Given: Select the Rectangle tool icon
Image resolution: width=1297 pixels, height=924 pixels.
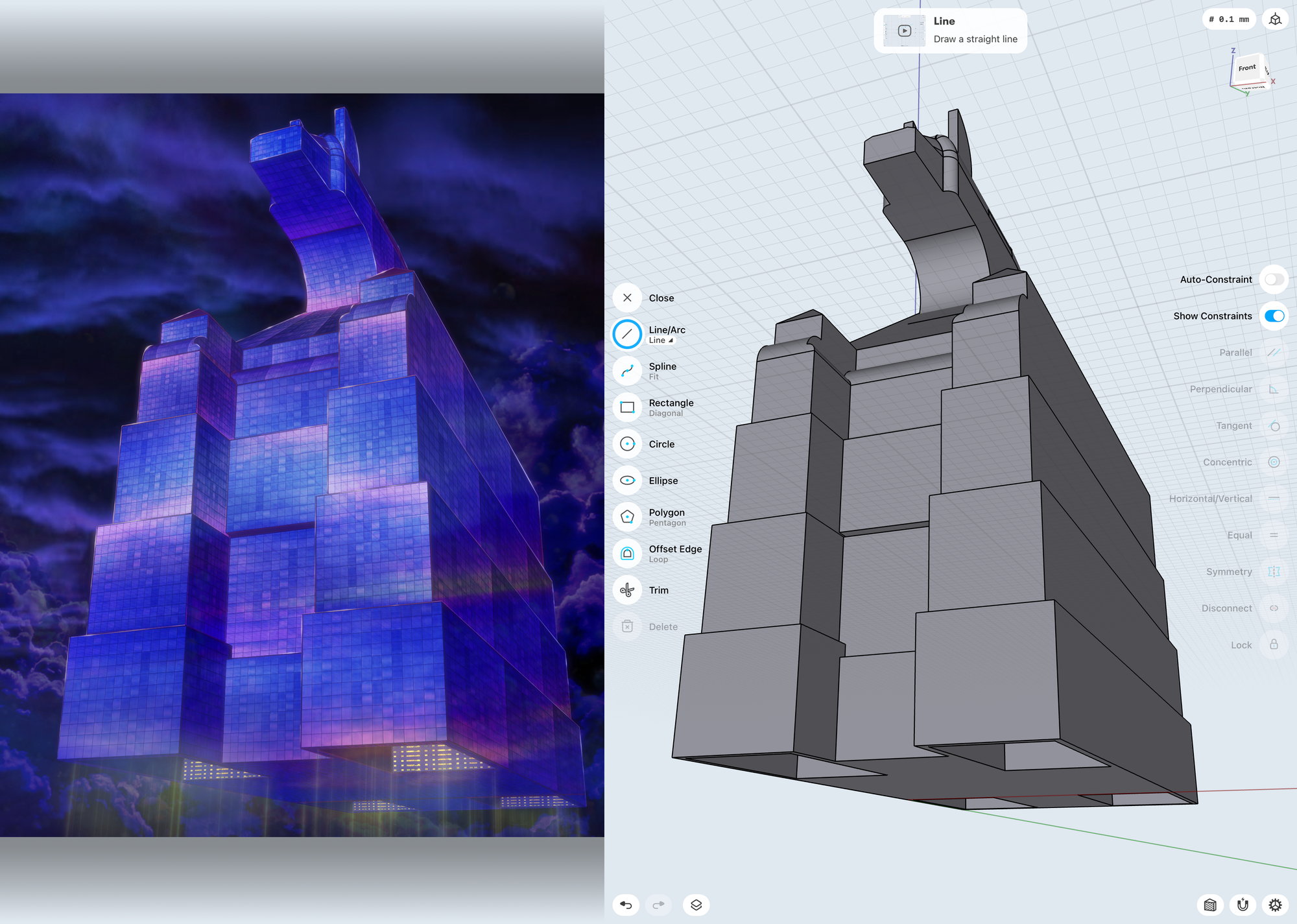Looking at the screenshot, I should 627,407.
